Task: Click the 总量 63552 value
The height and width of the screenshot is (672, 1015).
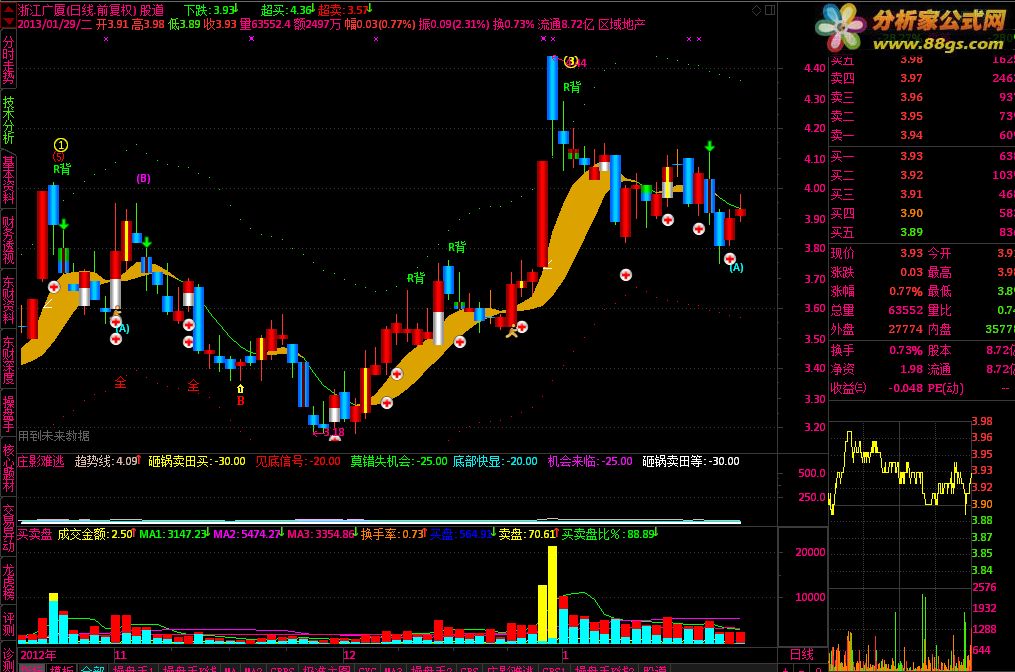Action: click(906, 310)
